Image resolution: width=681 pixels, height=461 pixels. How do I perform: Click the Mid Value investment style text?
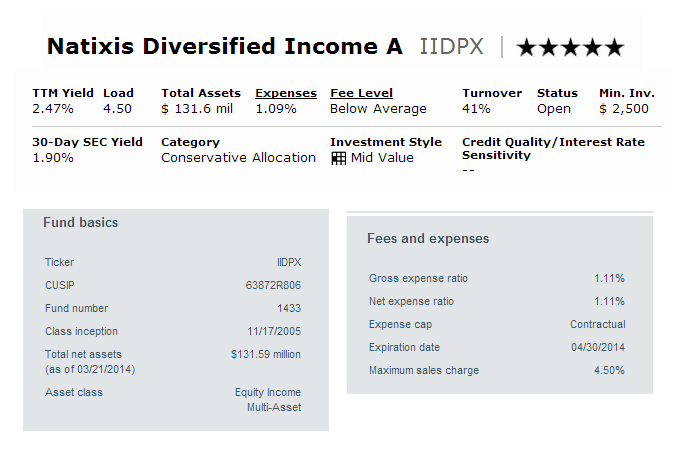[x=382, y=158]
